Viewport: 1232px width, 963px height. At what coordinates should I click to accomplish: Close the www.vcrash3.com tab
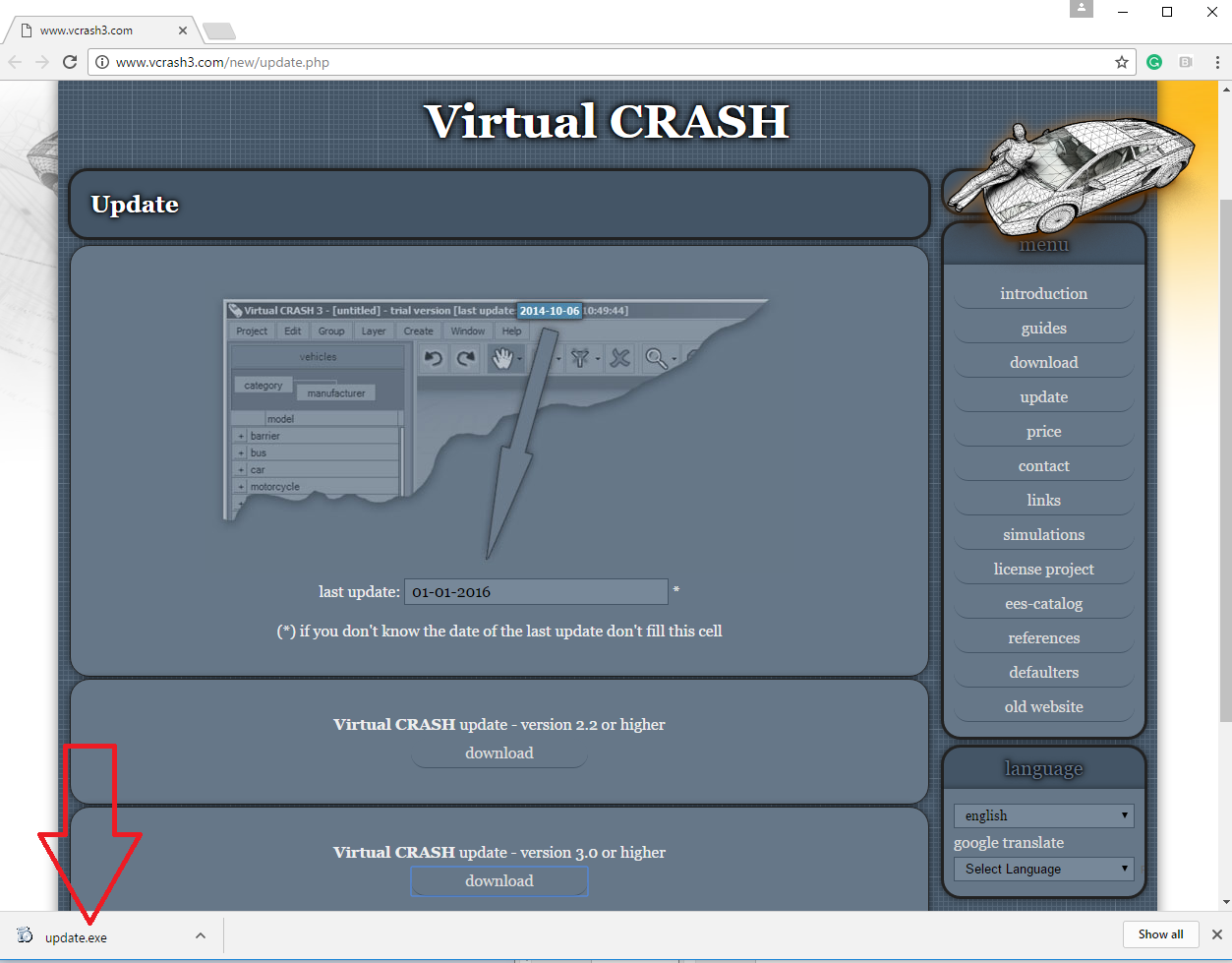pos(183,30)
